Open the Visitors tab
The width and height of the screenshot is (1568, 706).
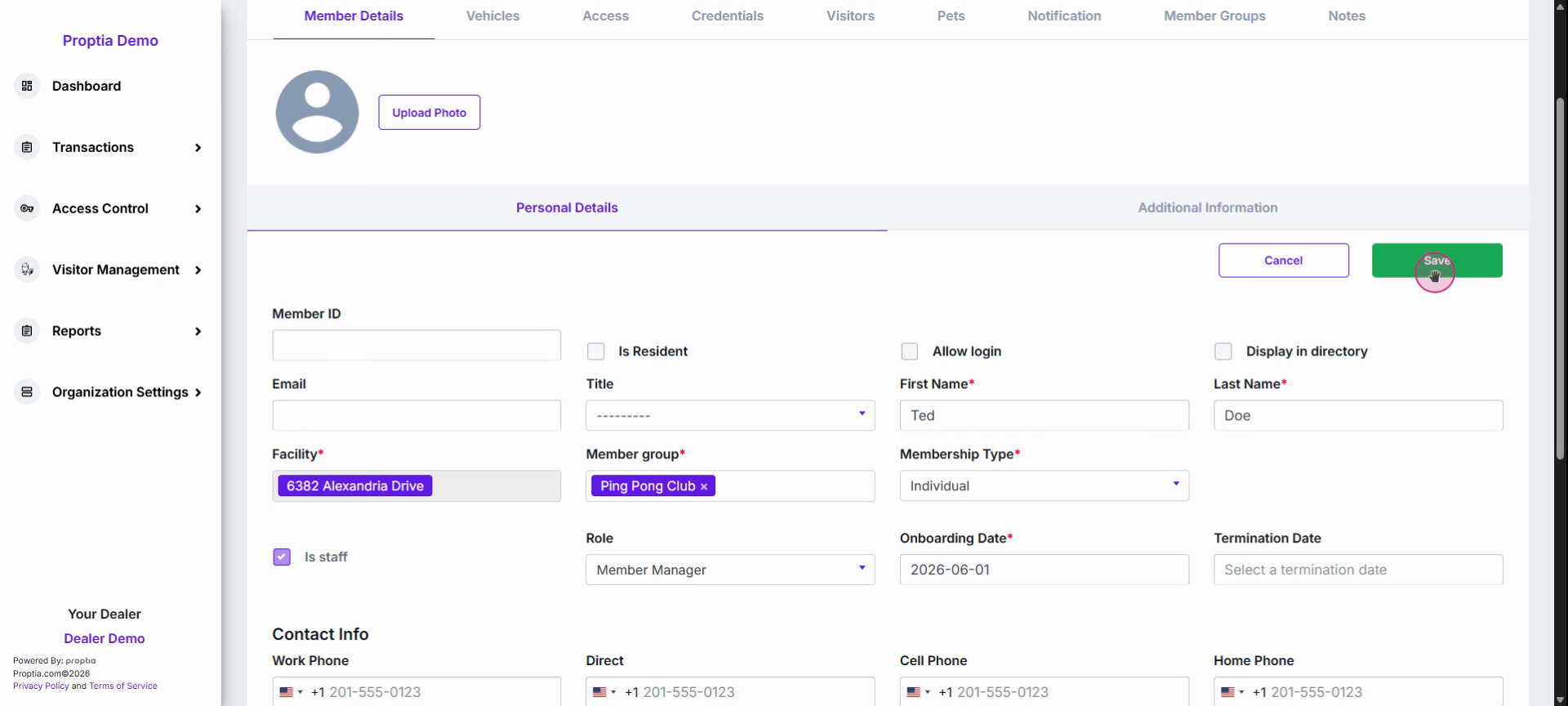(850, 16)
